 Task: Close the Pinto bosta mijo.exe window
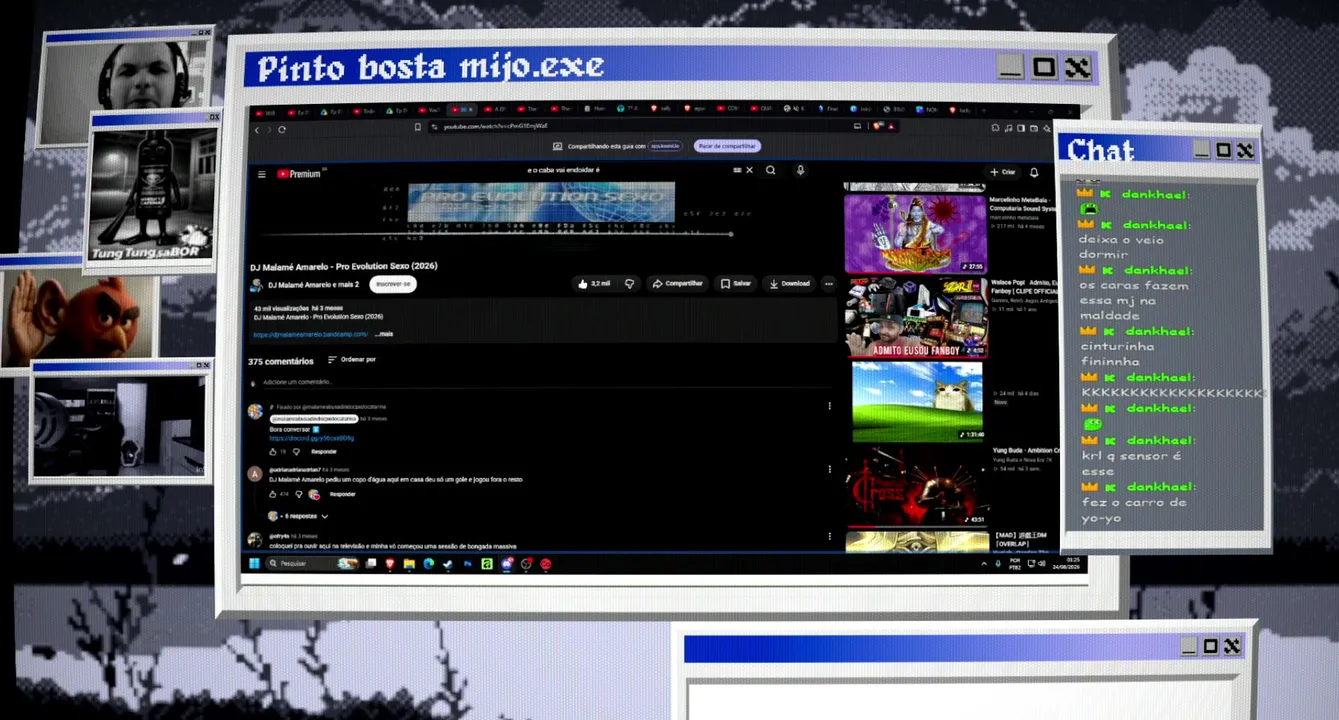pos(1077,68)
